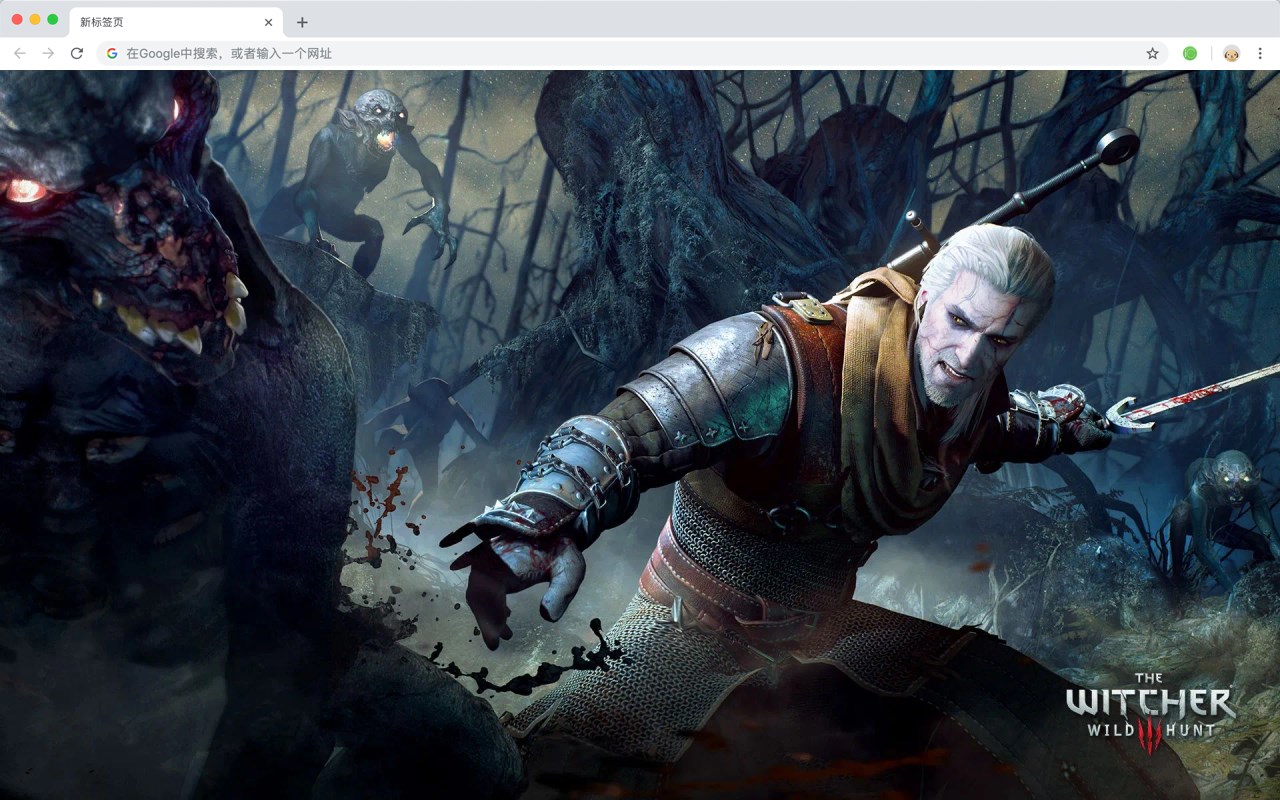Screen dimensions: 1280x800
Task: Open a new tab with plus button
Action: click(302, 22)
